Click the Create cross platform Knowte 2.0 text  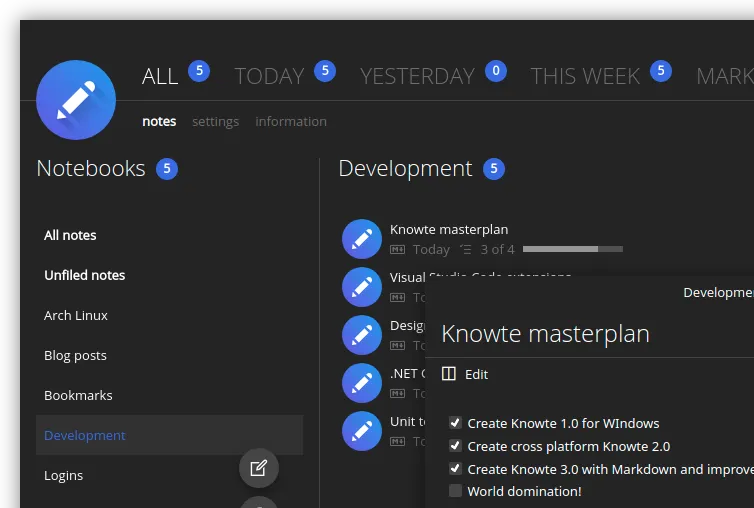[x=568, y=446]
